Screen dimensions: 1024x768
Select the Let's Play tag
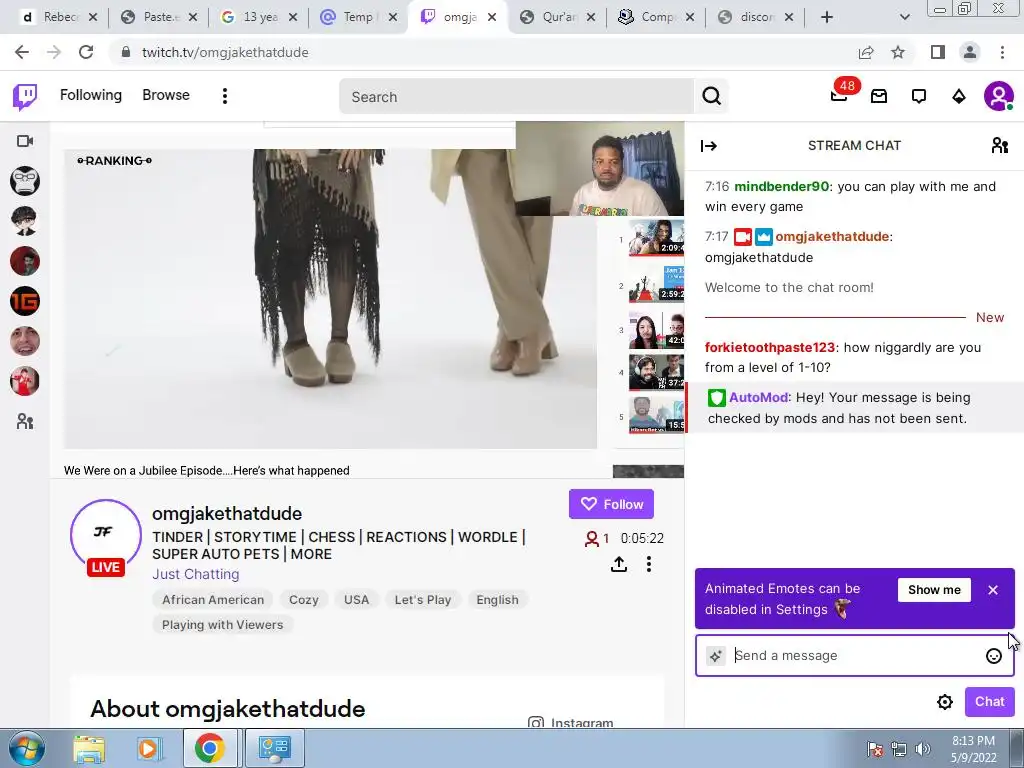[423, 600]
